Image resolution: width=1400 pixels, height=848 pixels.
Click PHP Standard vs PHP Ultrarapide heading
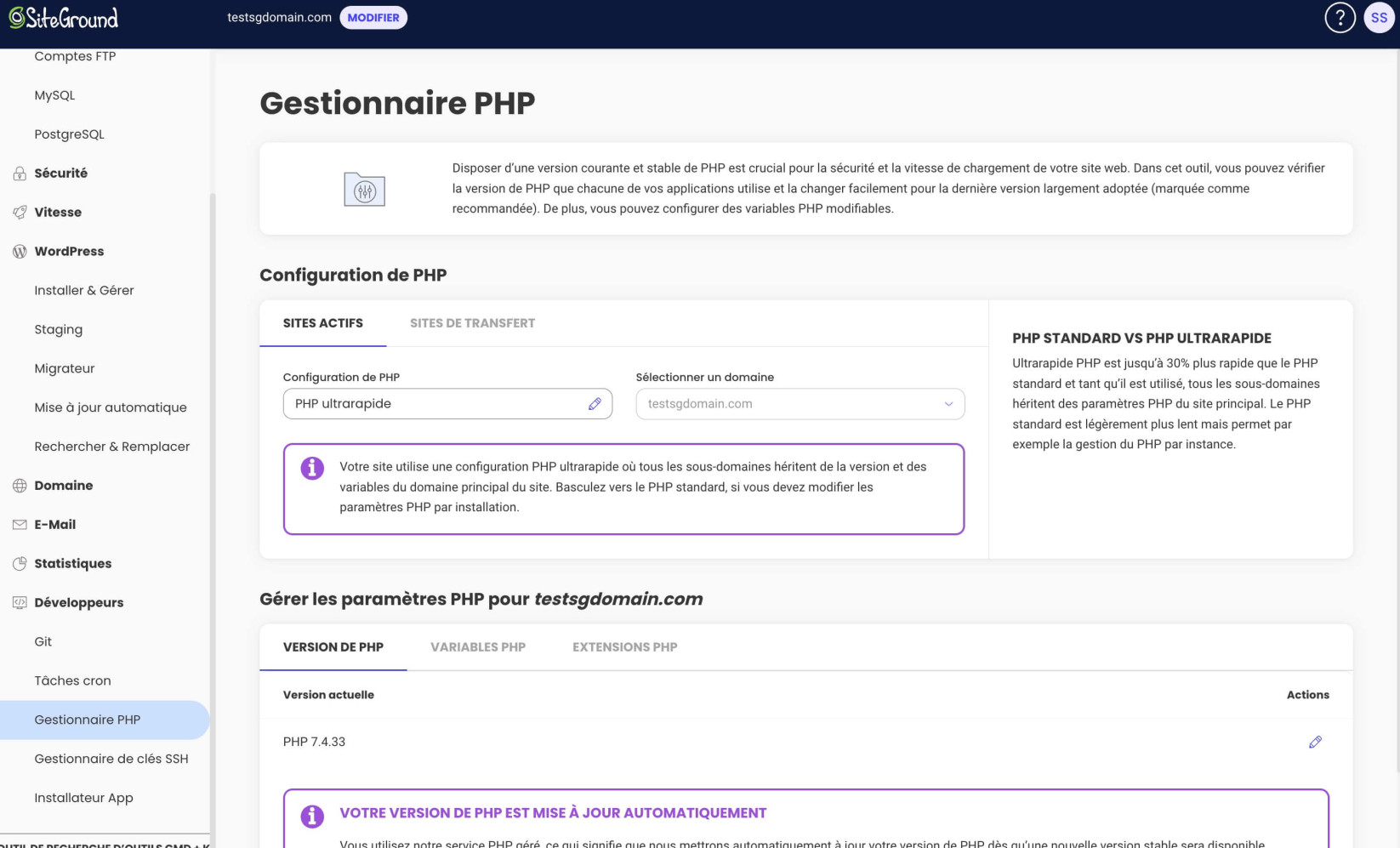point(1141,339)
